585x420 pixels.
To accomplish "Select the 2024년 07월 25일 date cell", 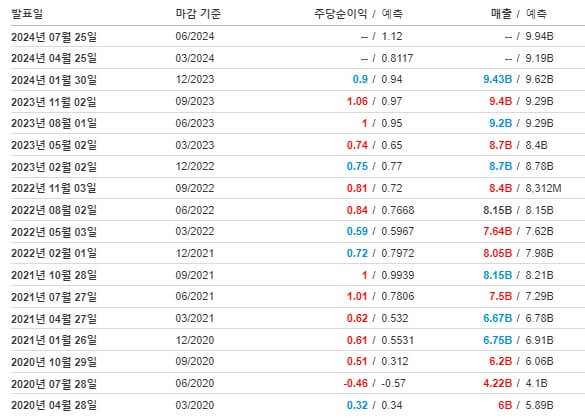I will coord(54,37).
